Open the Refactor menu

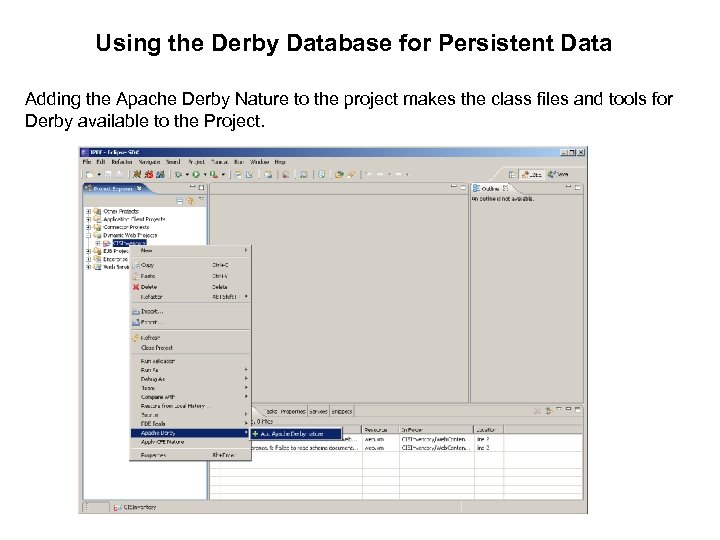click(x=122, y=162)
